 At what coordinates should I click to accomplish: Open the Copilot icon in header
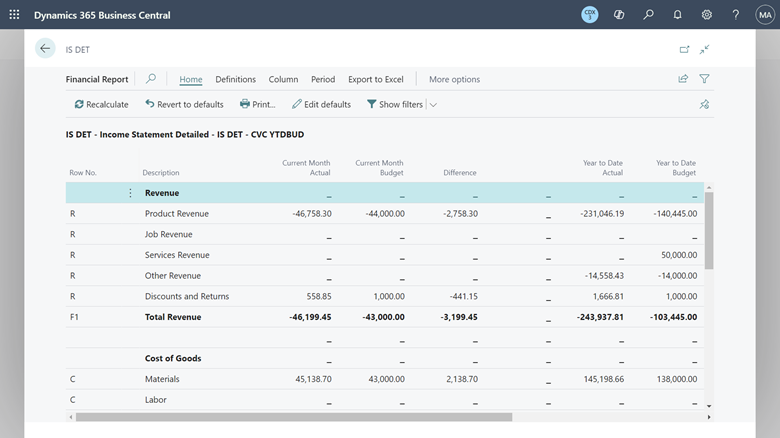click(619, 15)
